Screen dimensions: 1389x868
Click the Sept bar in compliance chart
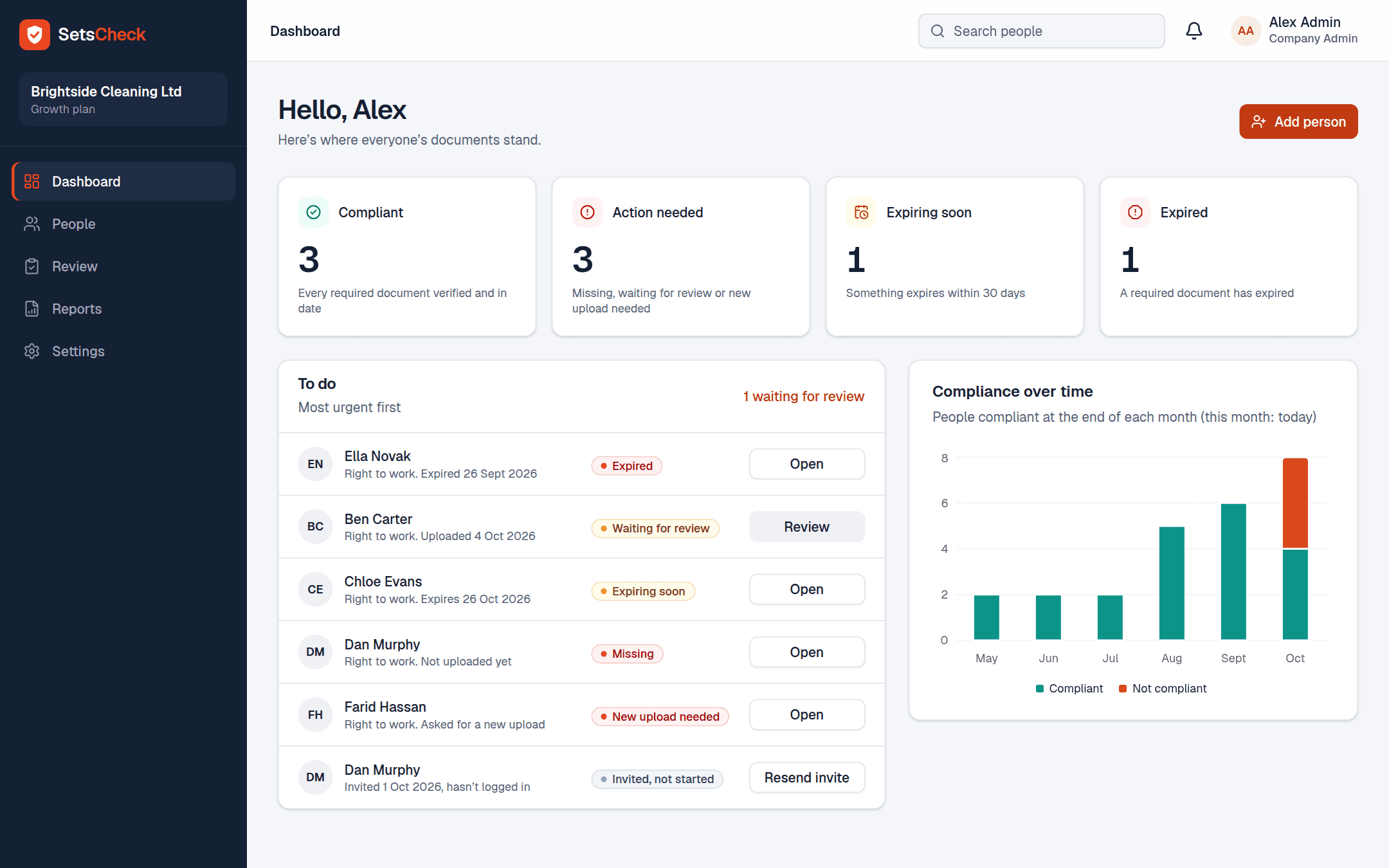tap(1233, 572)
